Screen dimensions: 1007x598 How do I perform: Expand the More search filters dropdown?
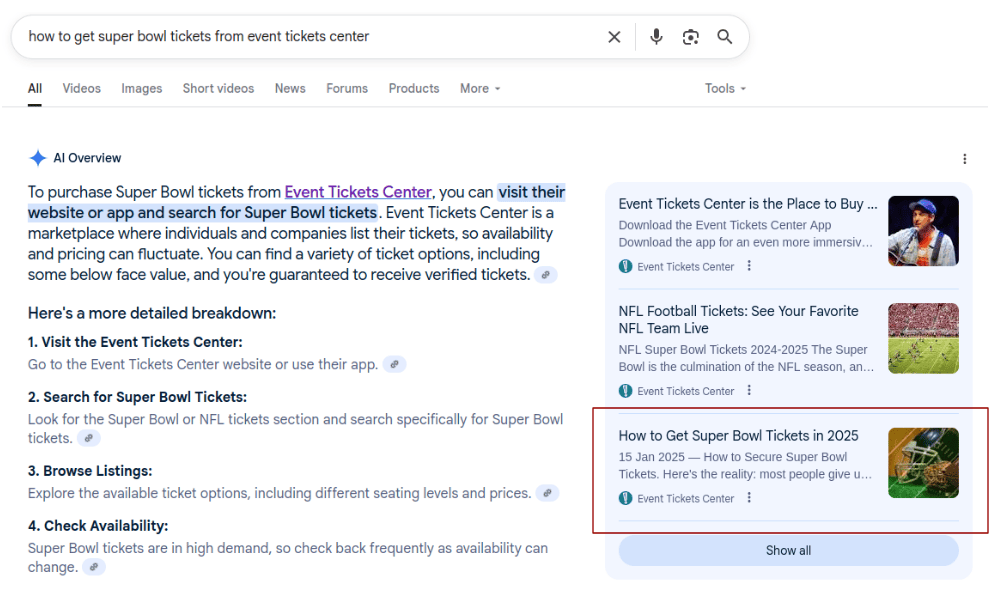tap(480, 88)
